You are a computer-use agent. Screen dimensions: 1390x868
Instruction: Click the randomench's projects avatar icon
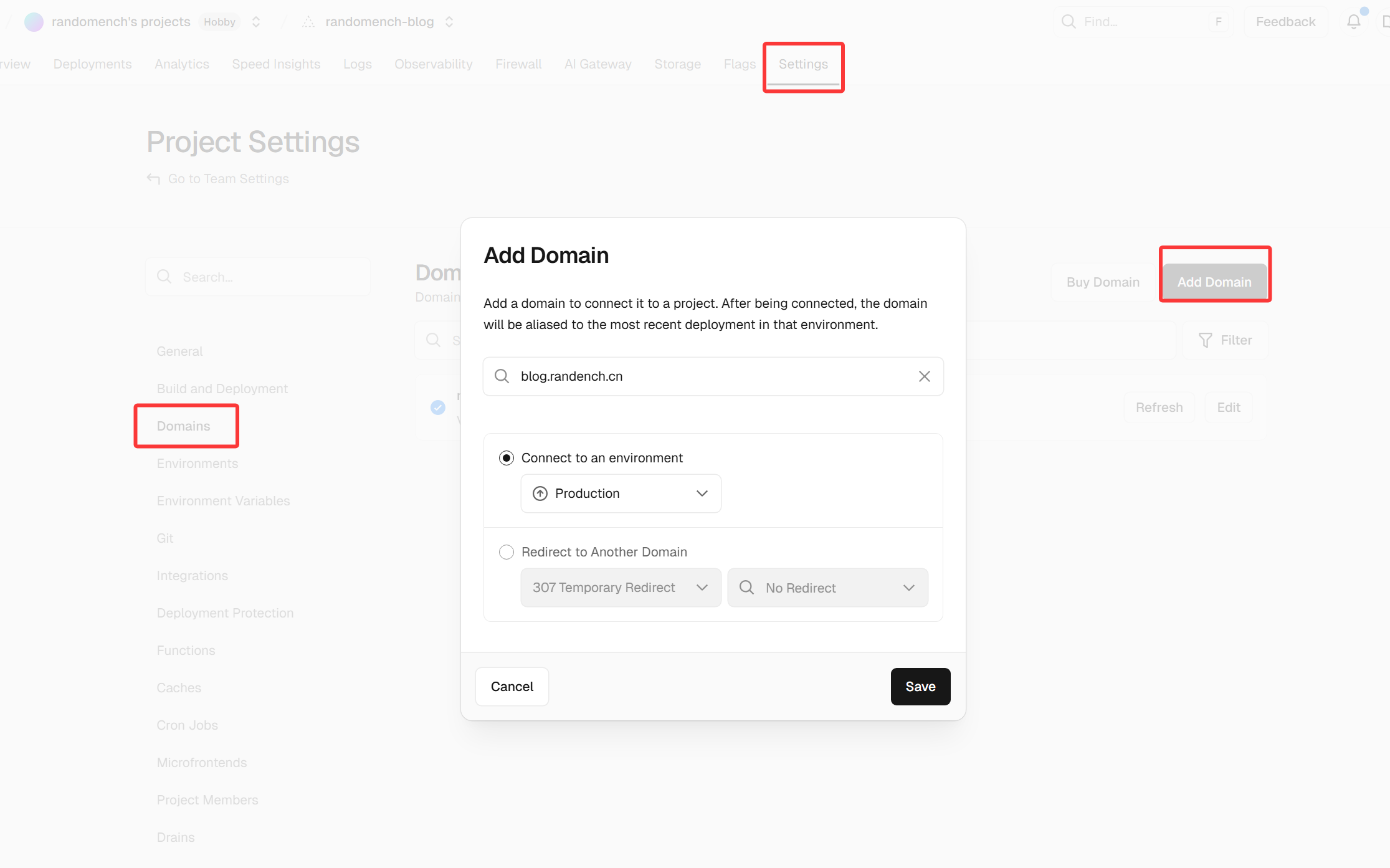(34, 22)
